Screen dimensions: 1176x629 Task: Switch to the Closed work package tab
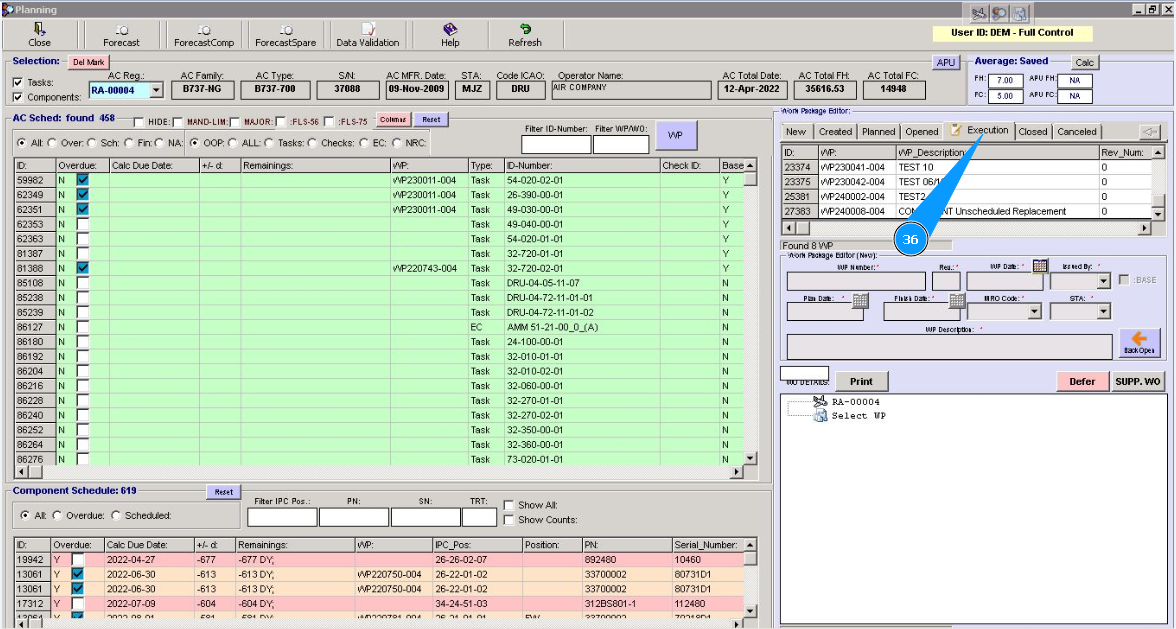(x=1033, y=132)
